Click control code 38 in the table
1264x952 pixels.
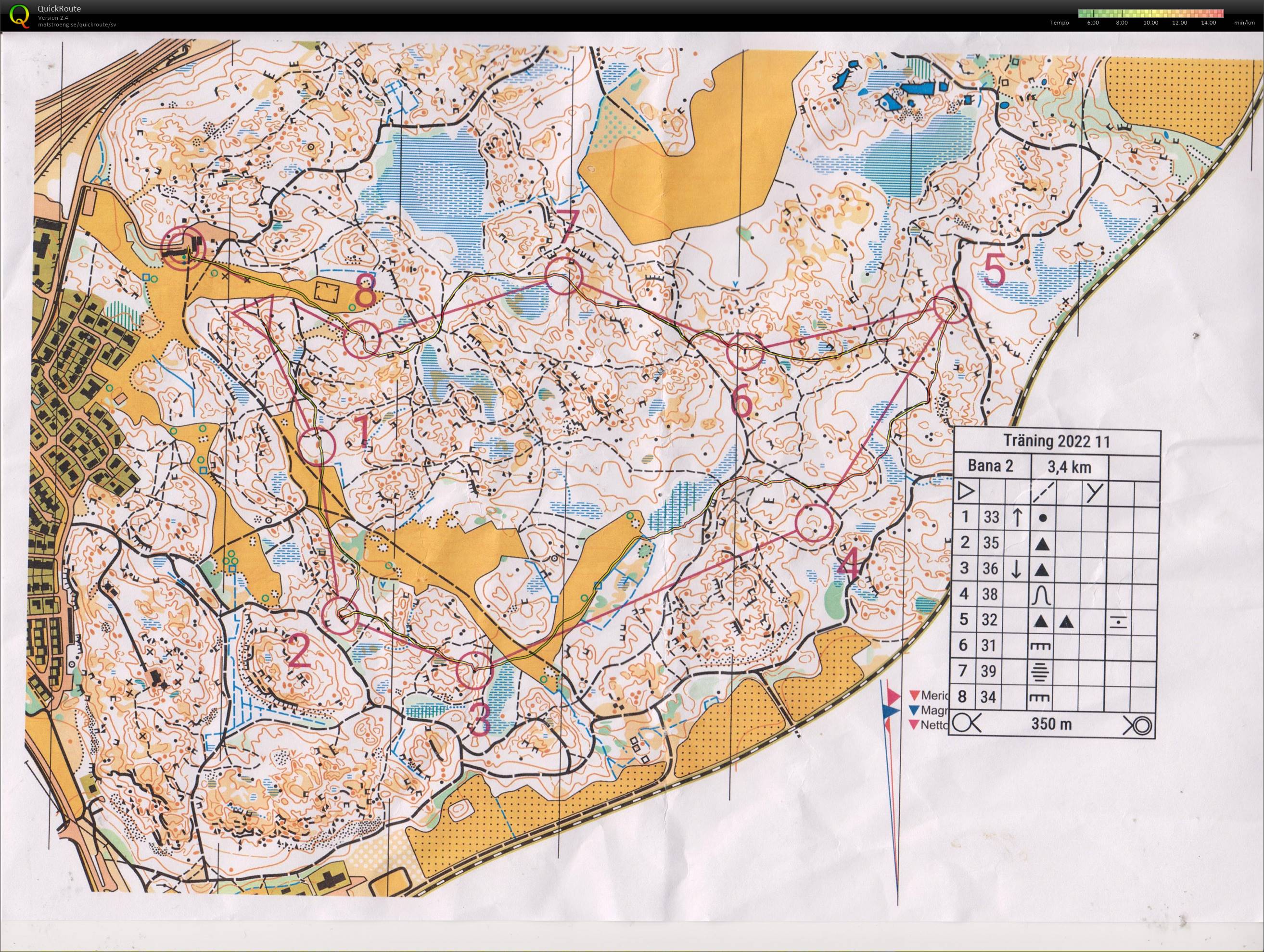pos(991,594)
